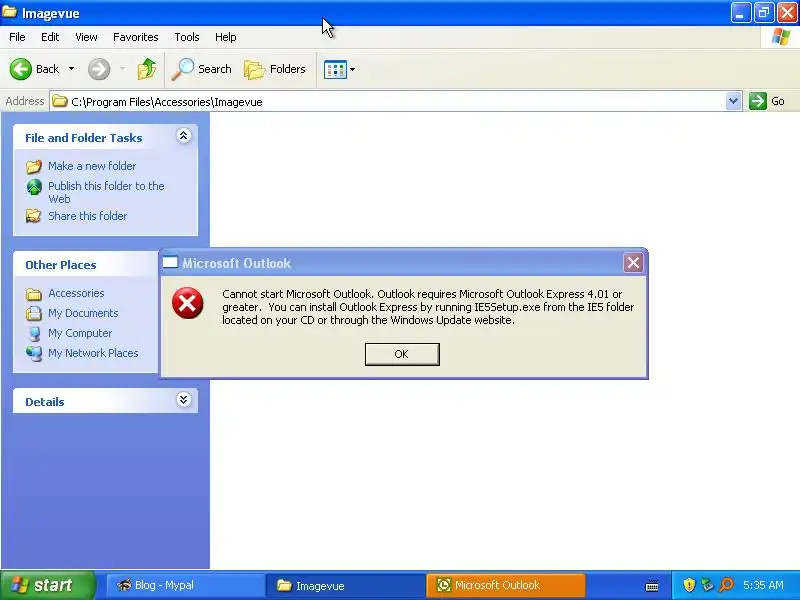This screenshot has width=800, height=600.
Task: Click the Outlook dialog title bar icon
Action: tap(170, 263)
